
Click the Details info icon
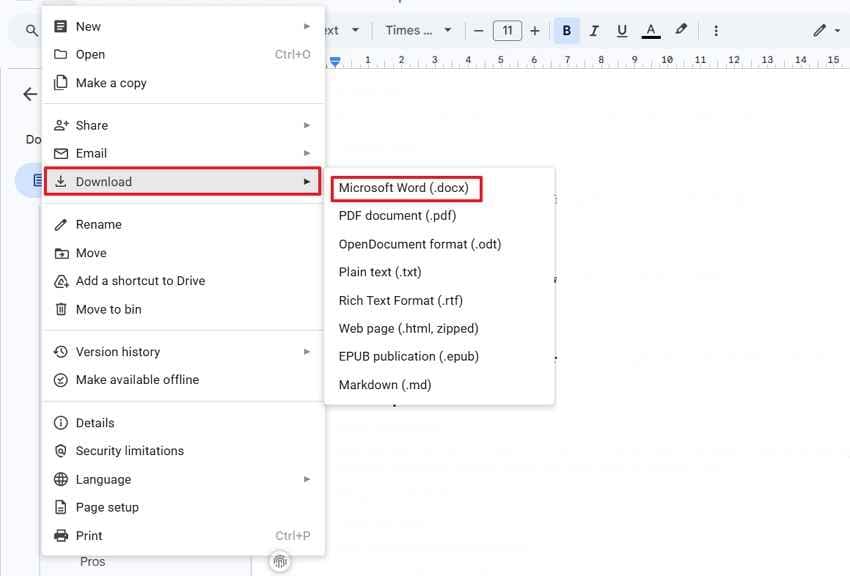[x=61, y=423]
